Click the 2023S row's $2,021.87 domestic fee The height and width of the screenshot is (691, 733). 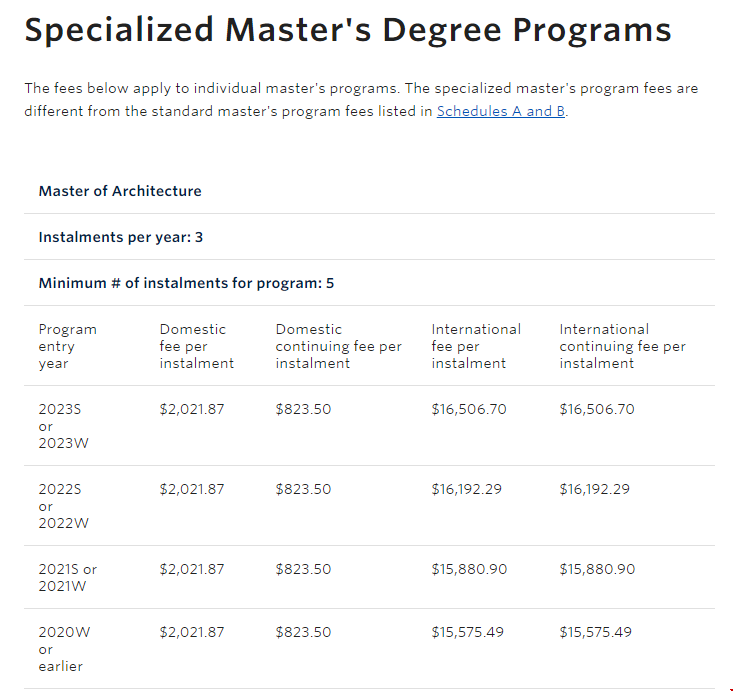192,409
